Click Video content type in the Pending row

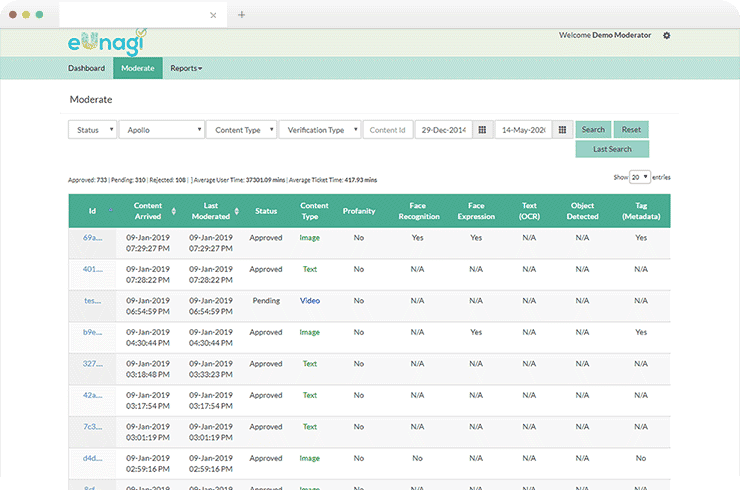click(310, 301)
